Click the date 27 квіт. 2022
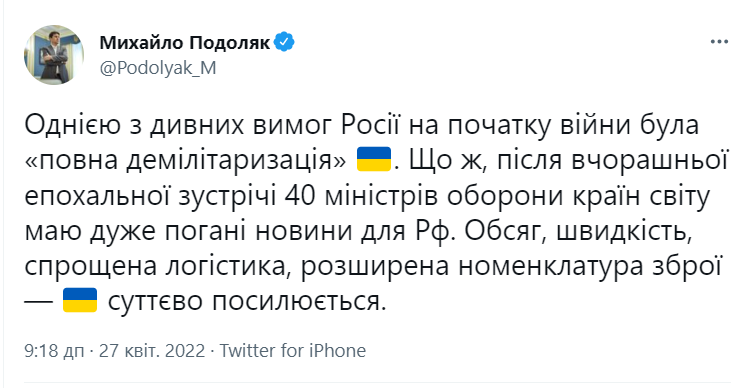Screen dimensions: 751x388 pyautogui.click(x=152, y=351)
